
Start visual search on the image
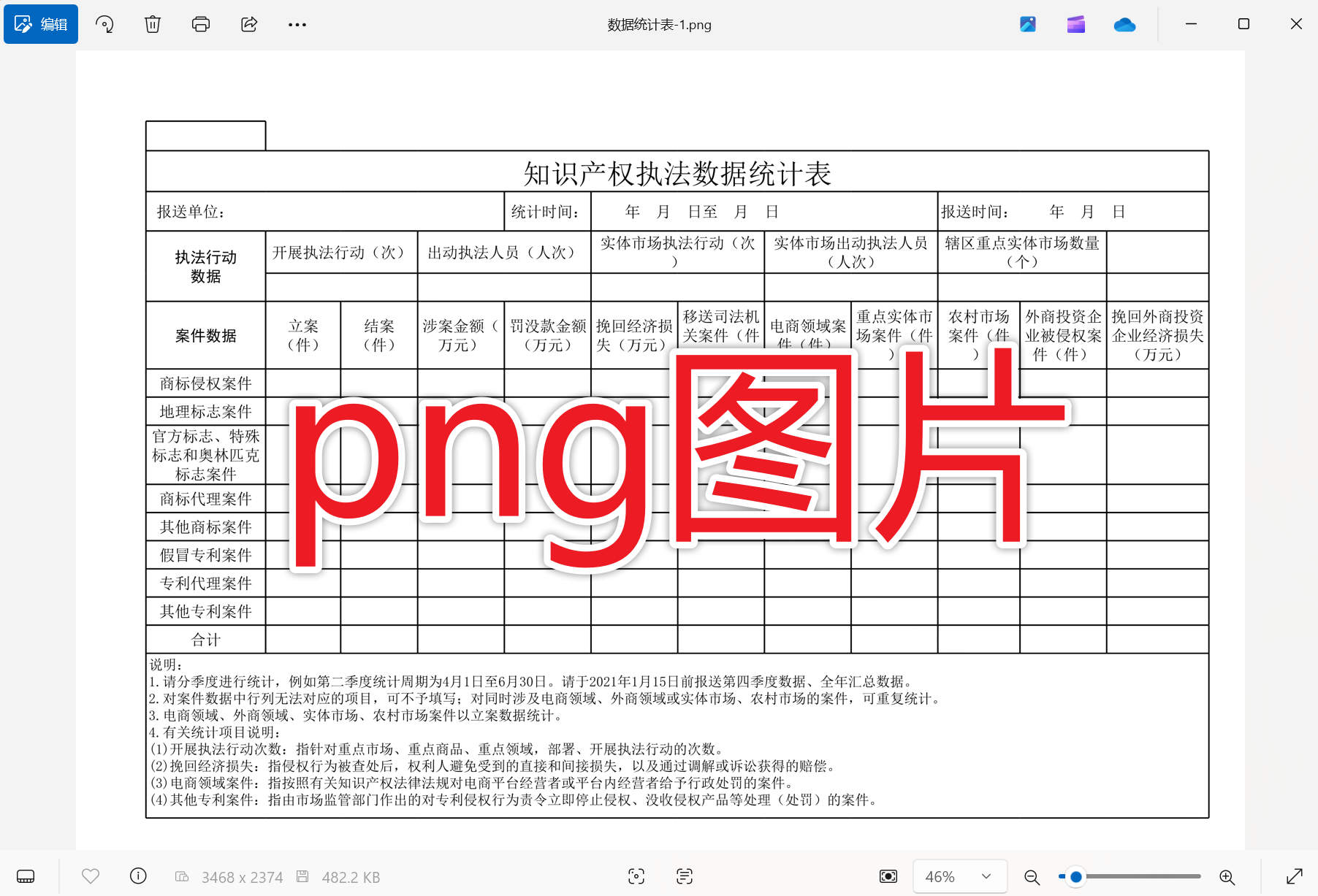coord(635,876)
